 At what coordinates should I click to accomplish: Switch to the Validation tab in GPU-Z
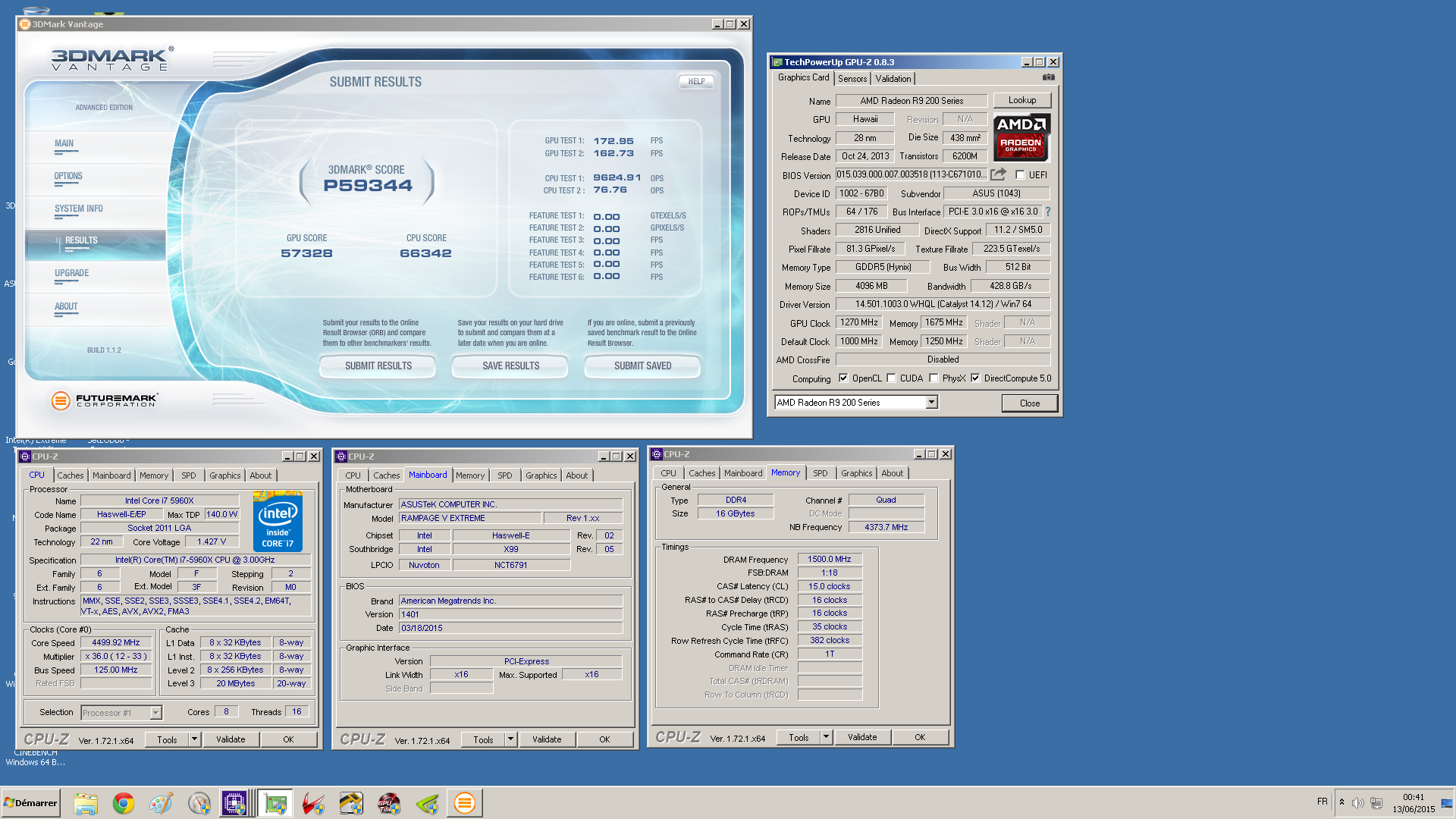coord(893,79)
